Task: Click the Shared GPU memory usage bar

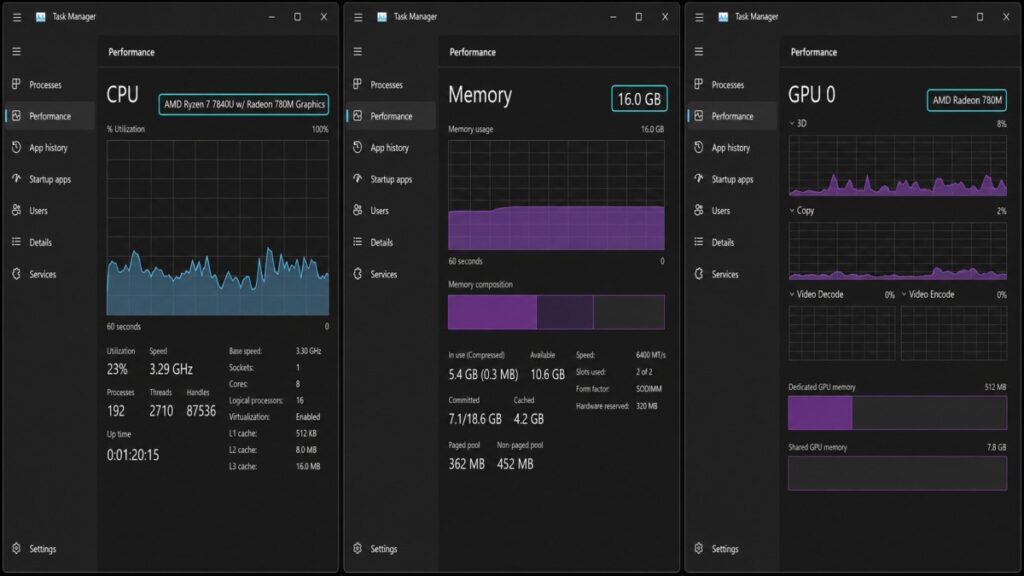Action: [x=897, y=473]
